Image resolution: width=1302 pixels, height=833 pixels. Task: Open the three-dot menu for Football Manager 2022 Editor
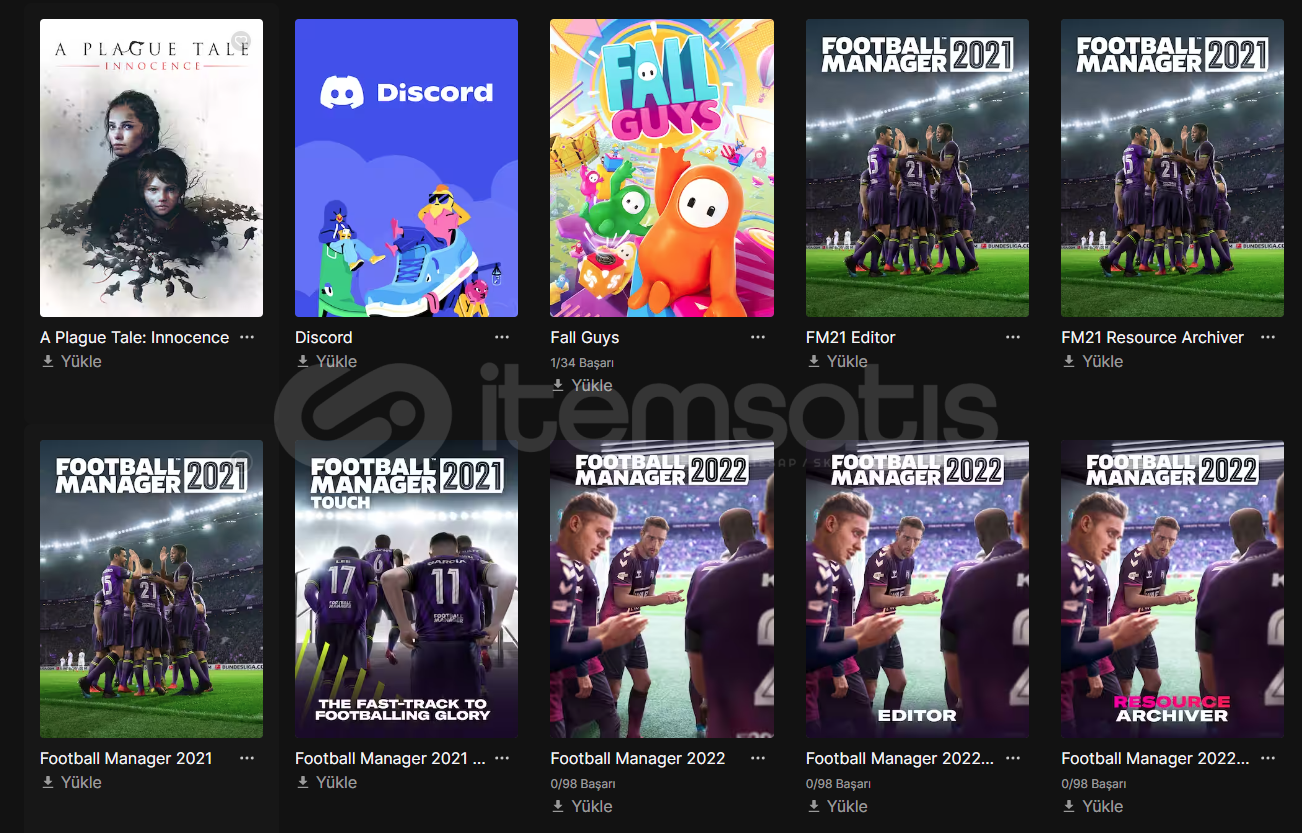pos(1013,759)
